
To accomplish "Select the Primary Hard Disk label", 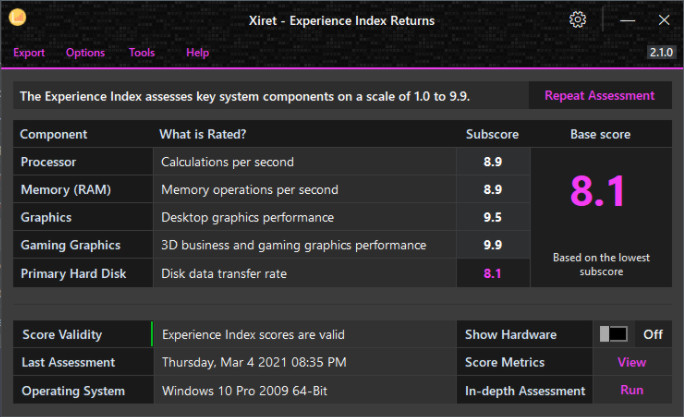I will [x=73, y=273].
